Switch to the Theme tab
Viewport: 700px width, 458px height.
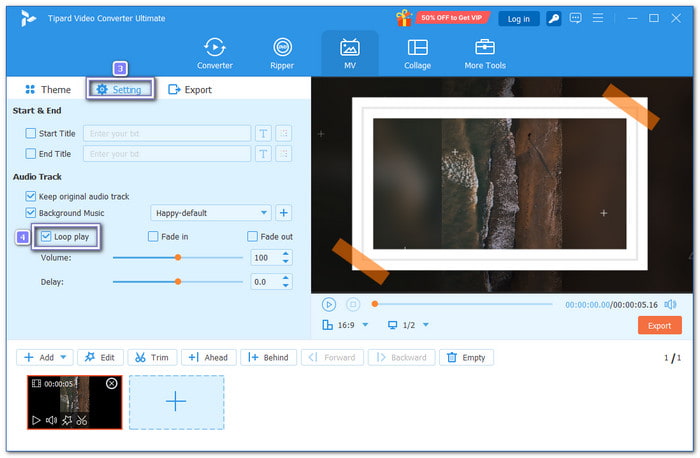tap(47, 90)
